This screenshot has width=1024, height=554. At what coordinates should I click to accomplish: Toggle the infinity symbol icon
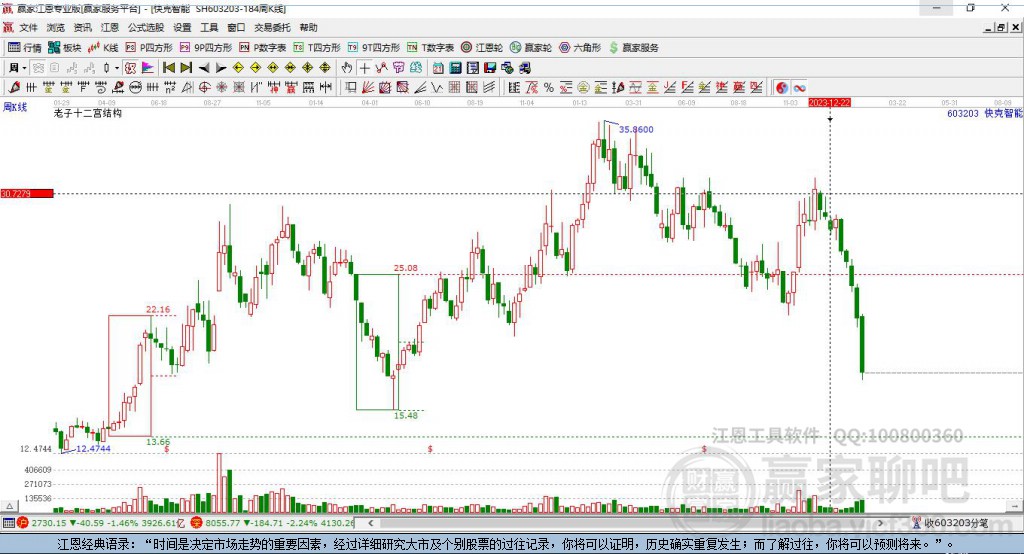coord(799,88)
